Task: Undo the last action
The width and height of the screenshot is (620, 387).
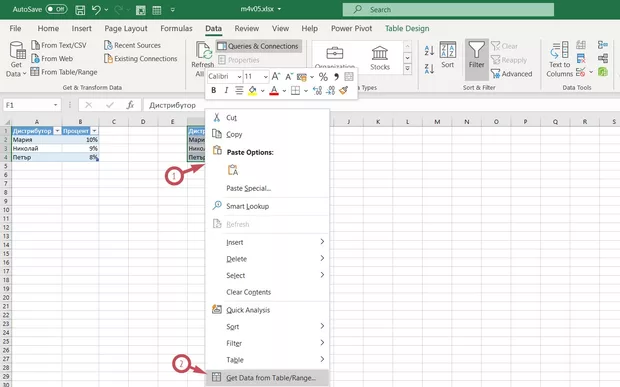Action: click(96, 9)
